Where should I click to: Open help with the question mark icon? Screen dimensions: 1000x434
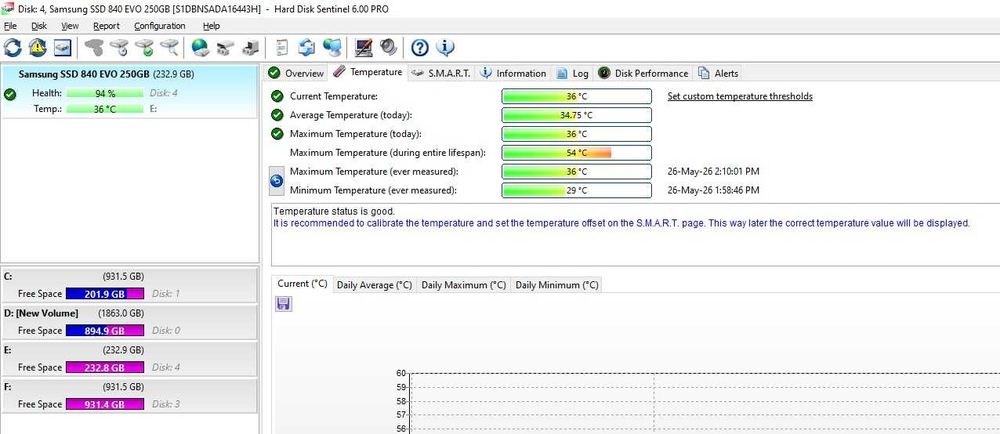click(x=420, y=47)
